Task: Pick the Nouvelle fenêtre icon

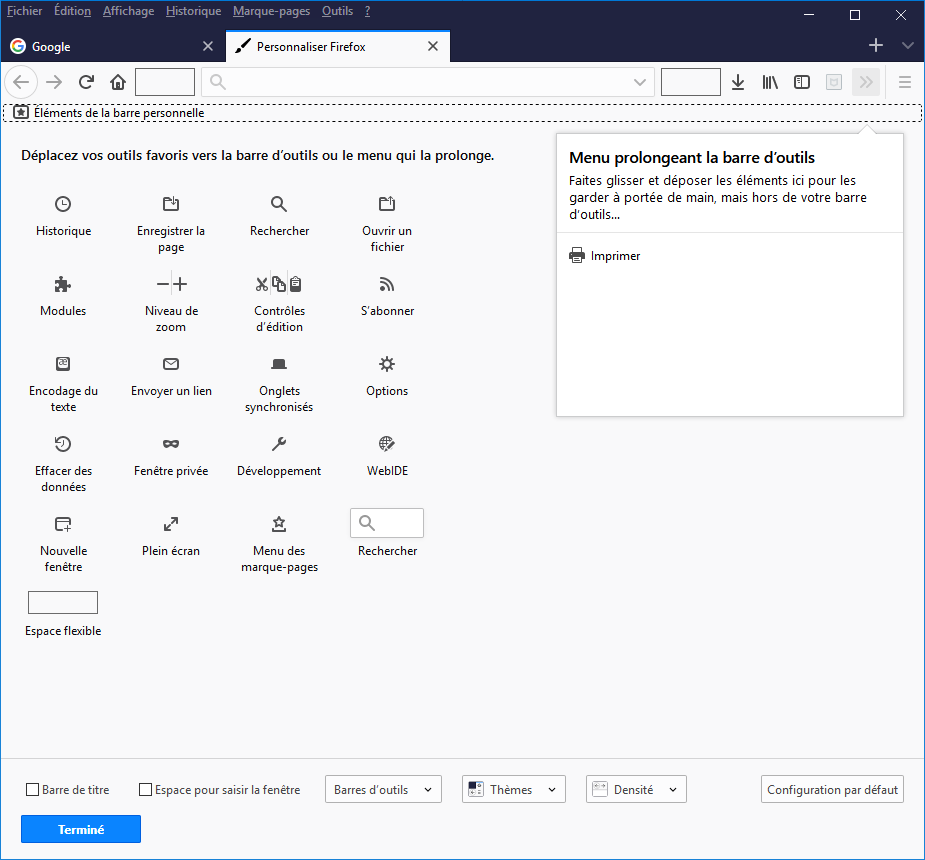Action: (63, 524)
